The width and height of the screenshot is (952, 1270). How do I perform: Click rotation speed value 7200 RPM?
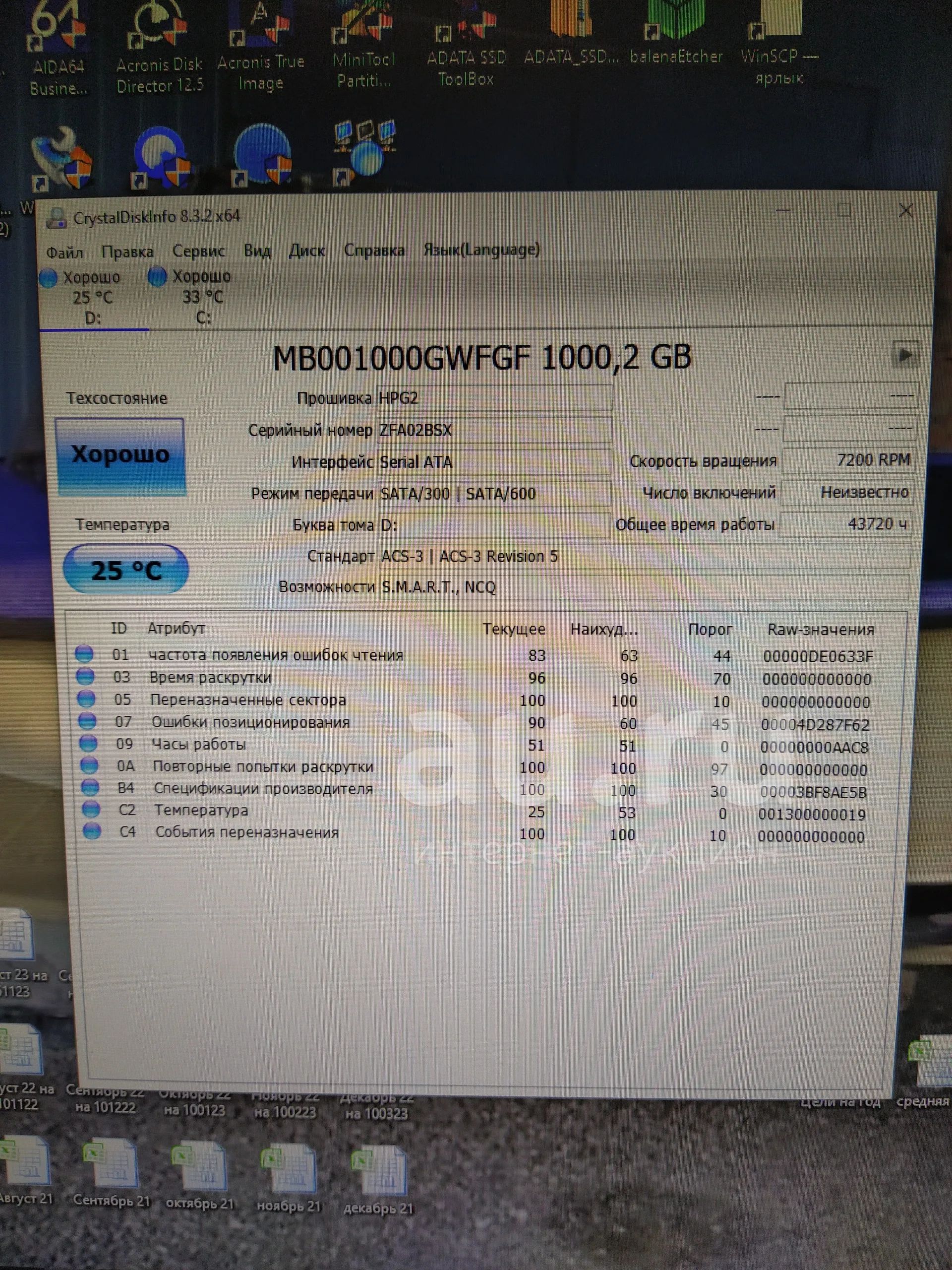[x=848, y=460]
